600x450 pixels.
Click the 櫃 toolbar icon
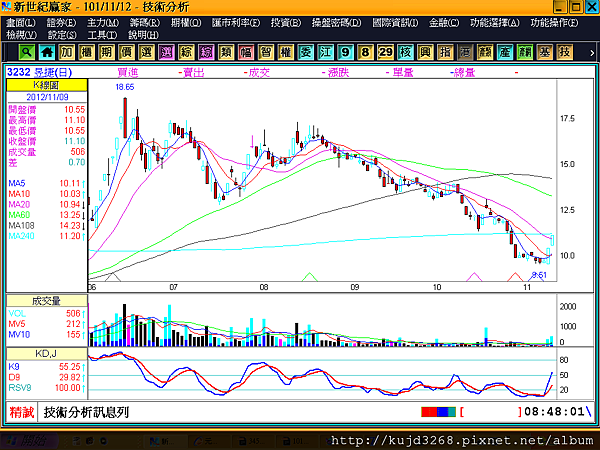point(86,52)
